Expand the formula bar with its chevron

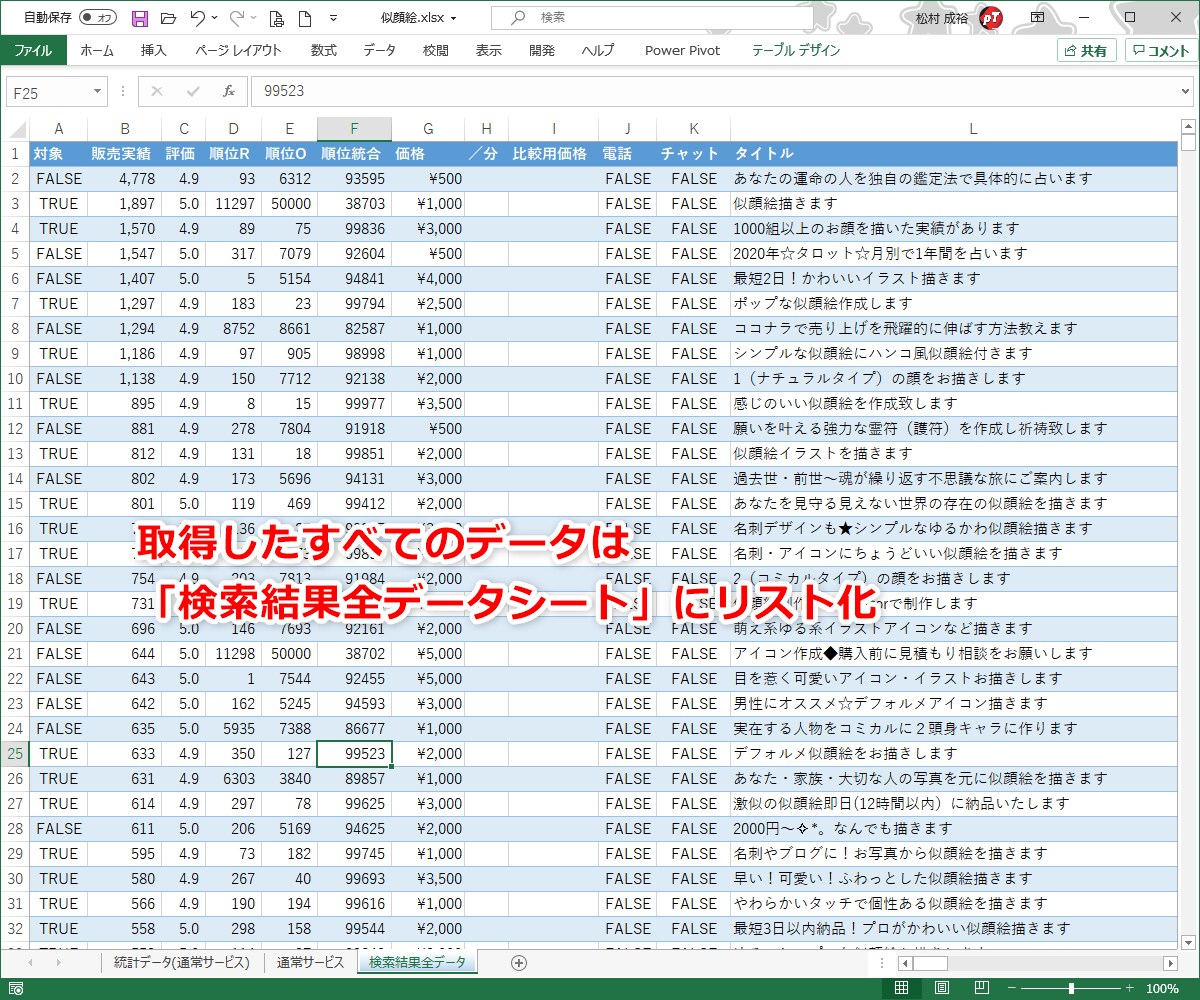(1184, 91)
